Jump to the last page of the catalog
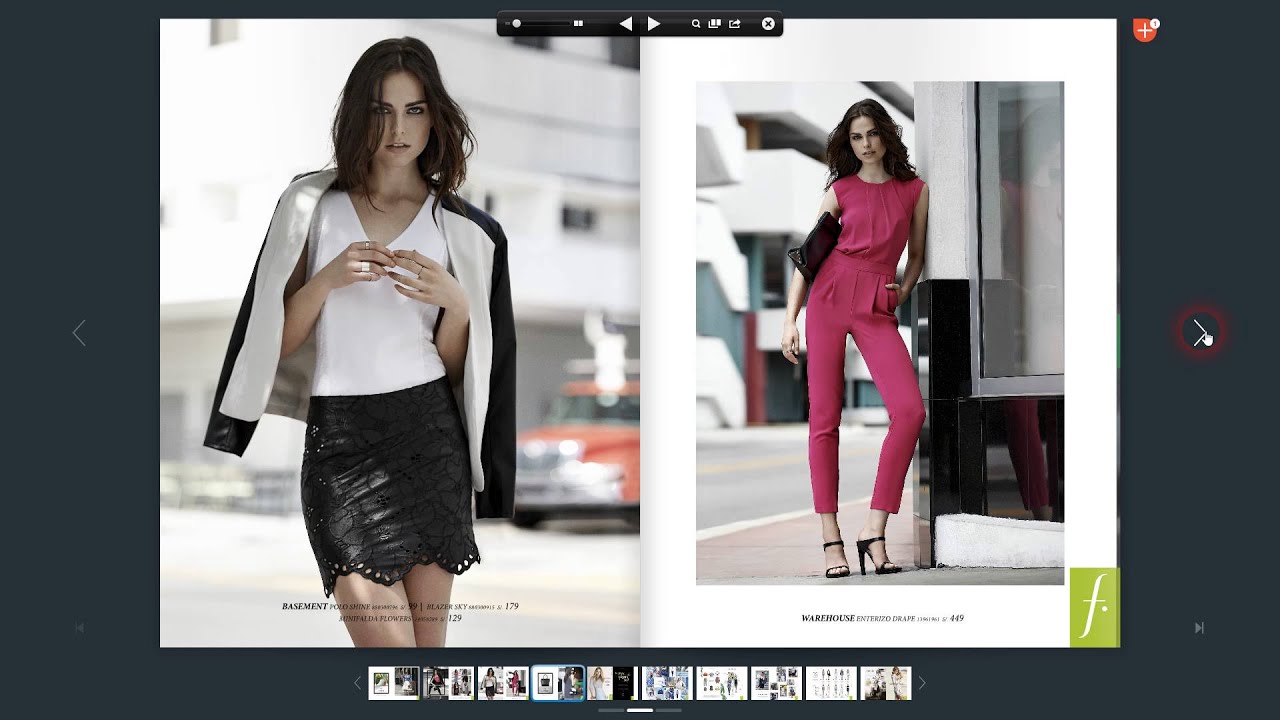Viewport: 1280px width, 720px height. pyautogui.click(x=1199, y=628)
